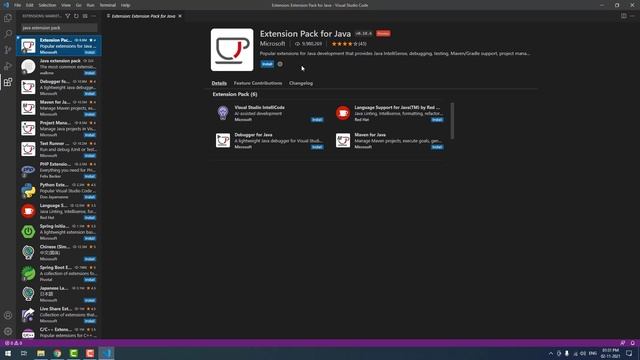Click the Red Hat Language Support icon in pack

[343, 113]
